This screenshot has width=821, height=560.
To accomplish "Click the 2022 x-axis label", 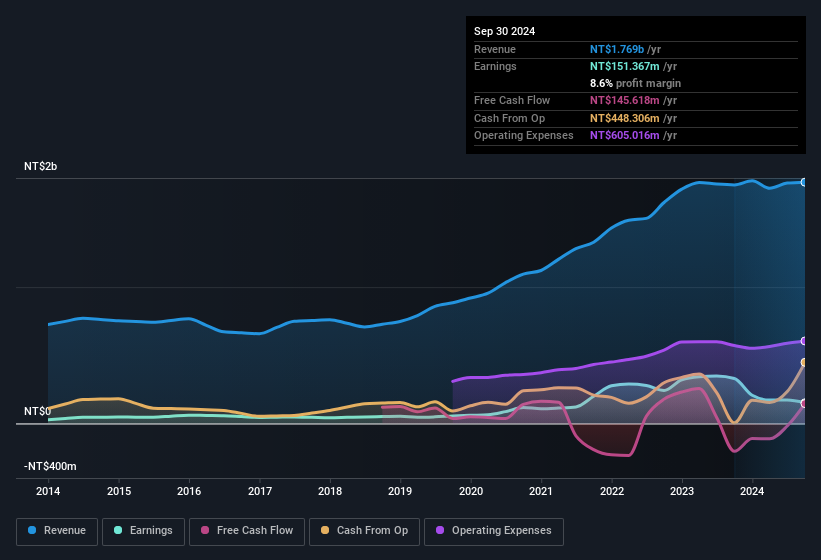I will pyautogui.click(x=612, y=491).
